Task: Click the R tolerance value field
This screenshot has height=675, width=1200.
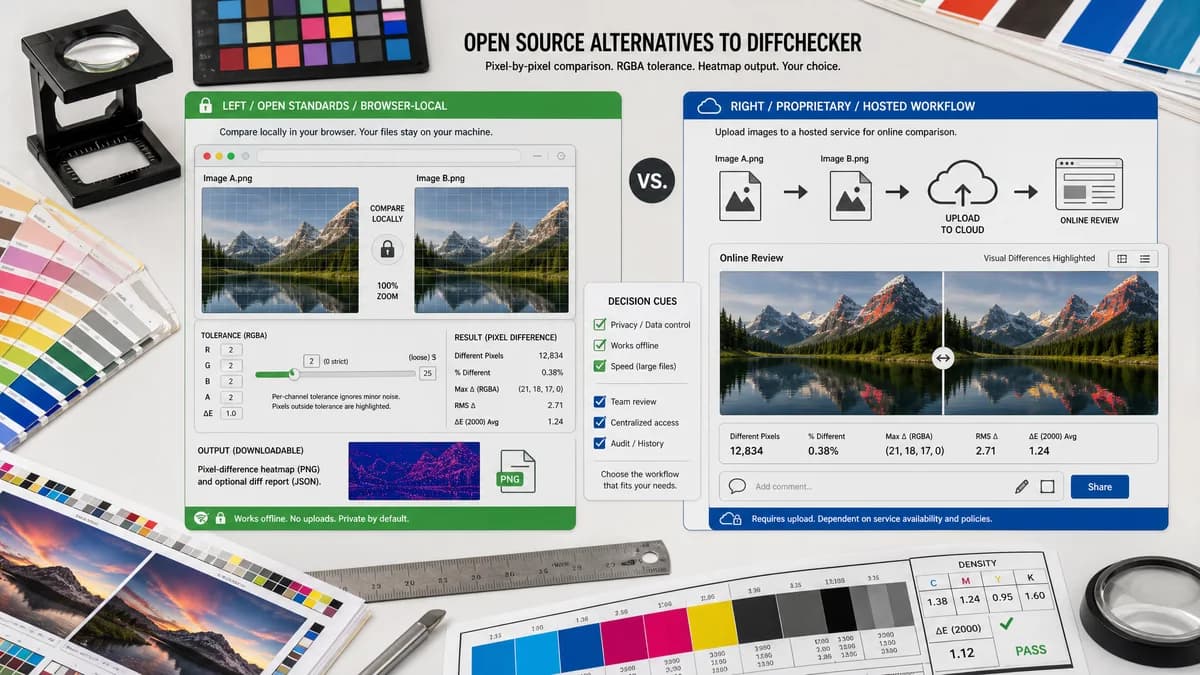Action: pos(231,349)
